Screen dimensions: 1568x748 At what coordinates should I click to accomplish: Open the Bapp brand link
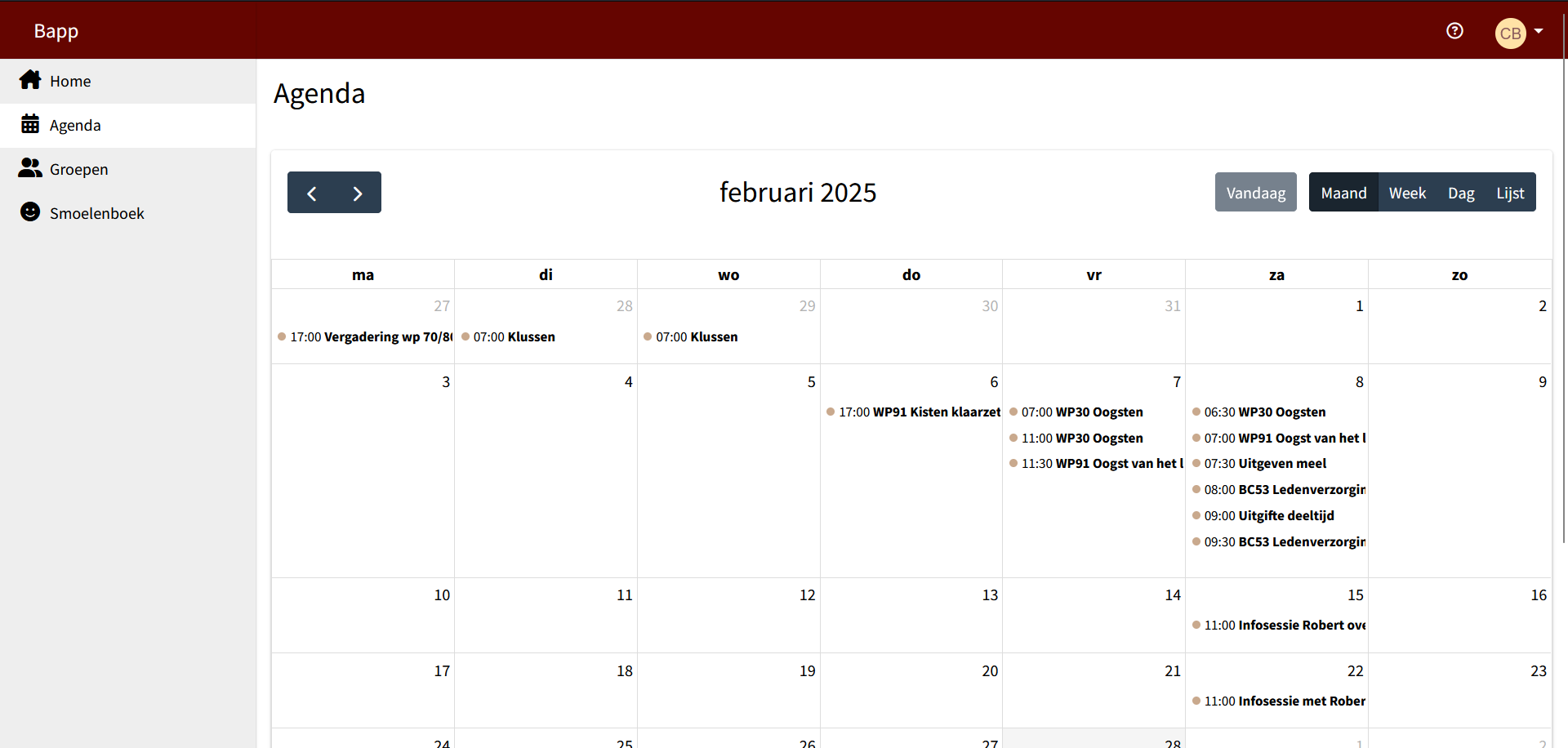point(56,31)
